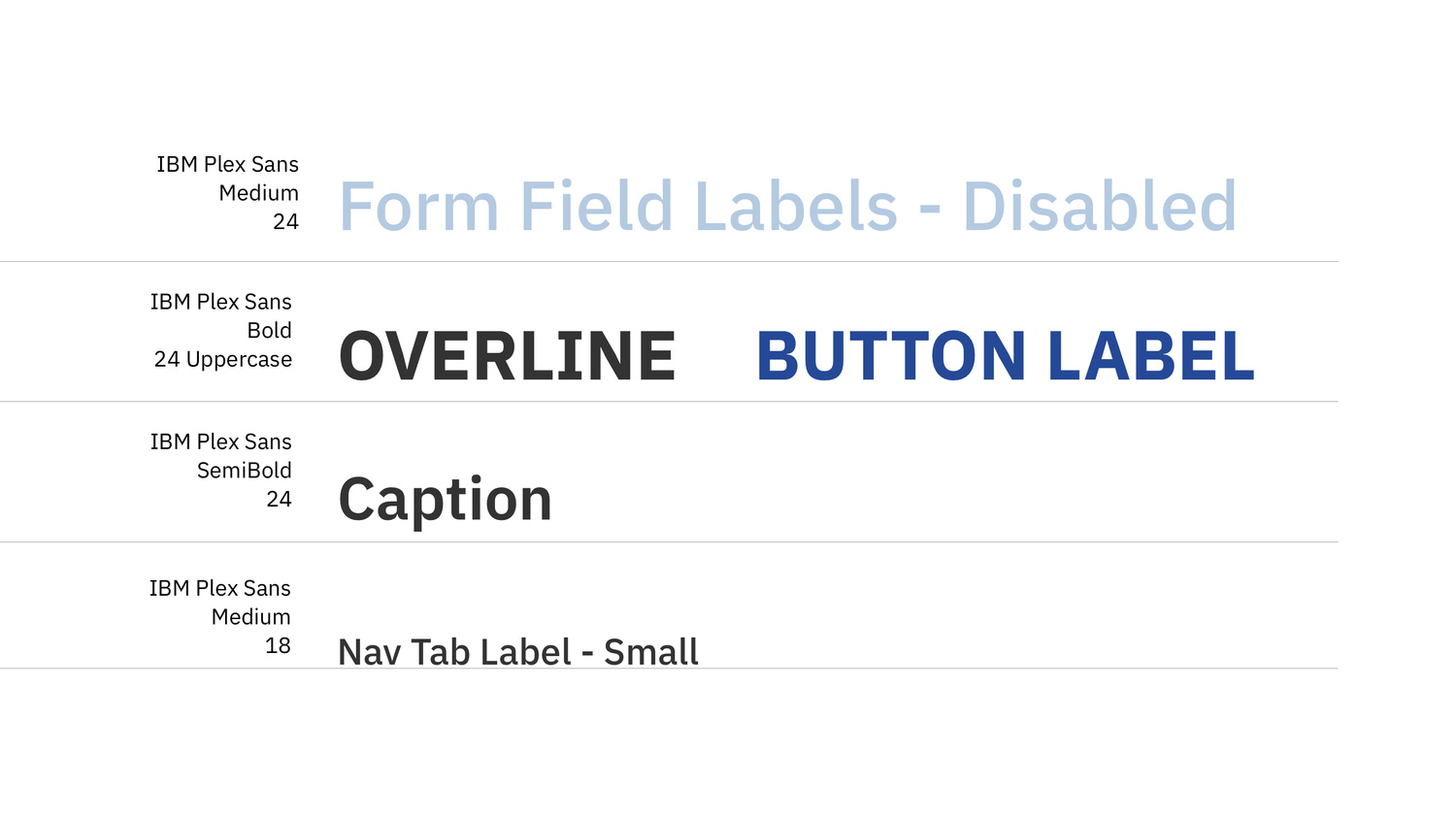
Task: Select the SemiBold weight label
Action: coord(244,470)
